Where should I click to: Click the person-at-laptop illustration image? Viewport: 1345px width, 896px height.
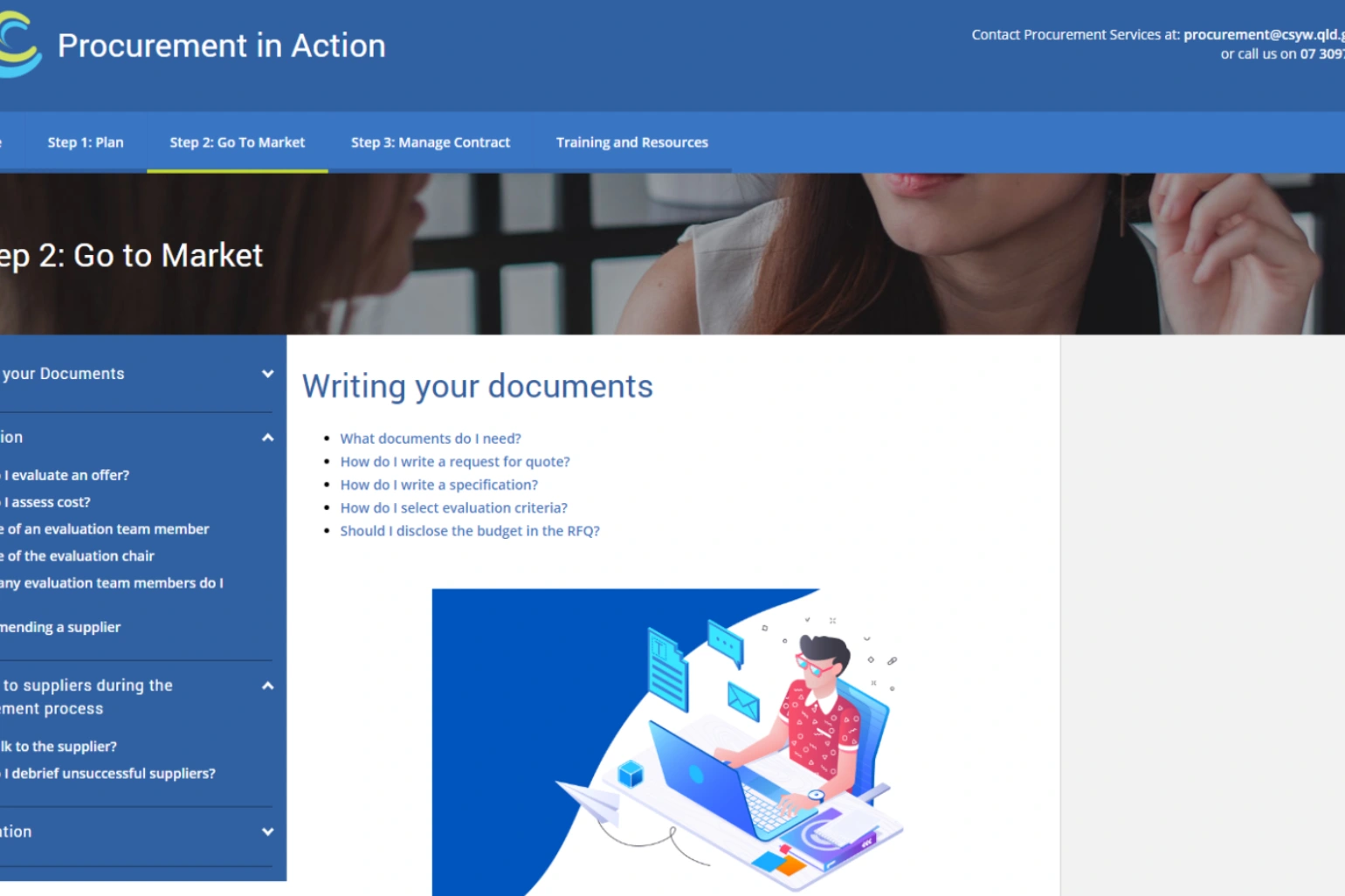coord(671,742)
